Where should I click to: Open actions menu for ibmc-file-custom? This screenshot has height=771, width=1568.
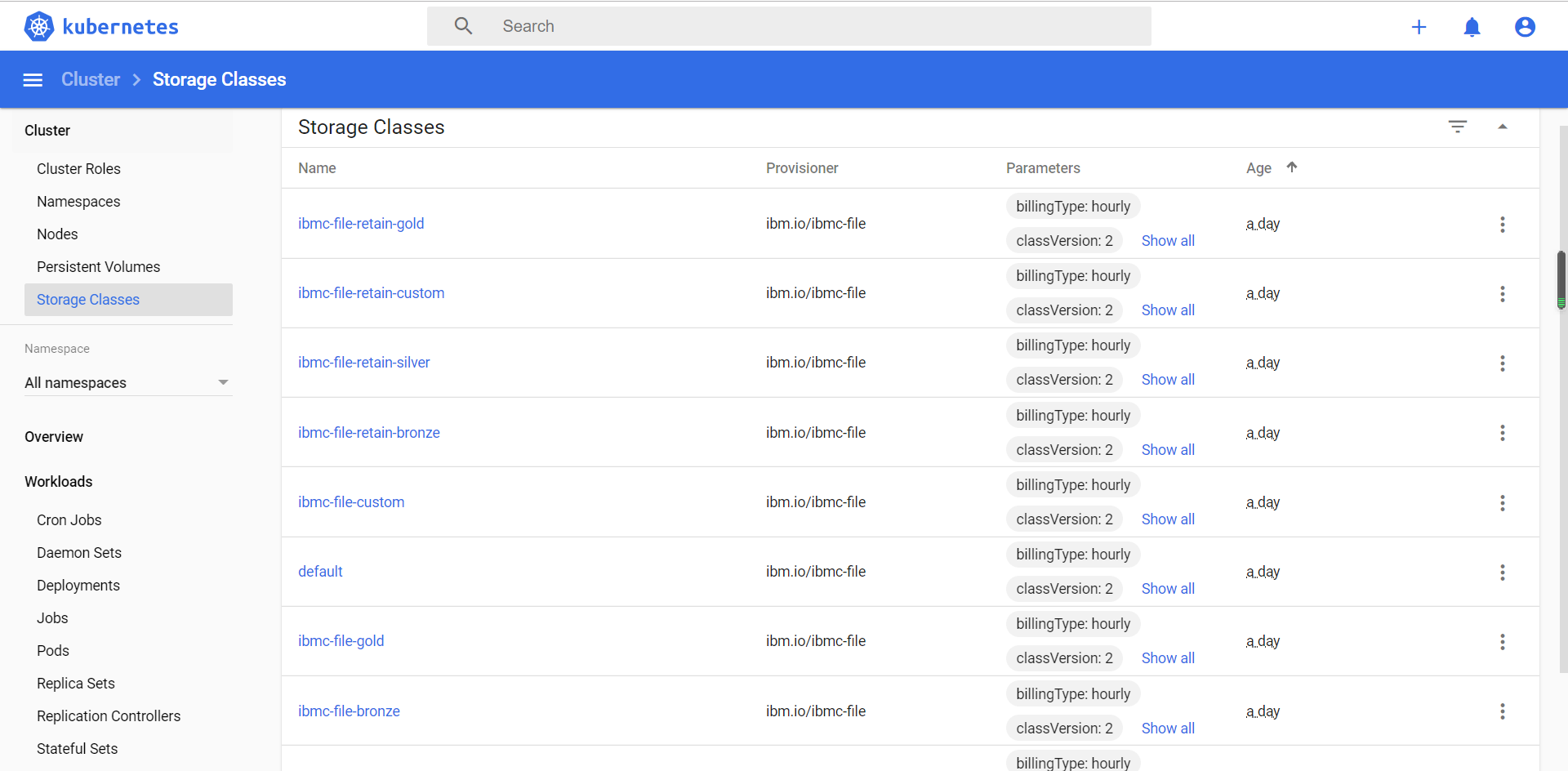(1502, 503)
